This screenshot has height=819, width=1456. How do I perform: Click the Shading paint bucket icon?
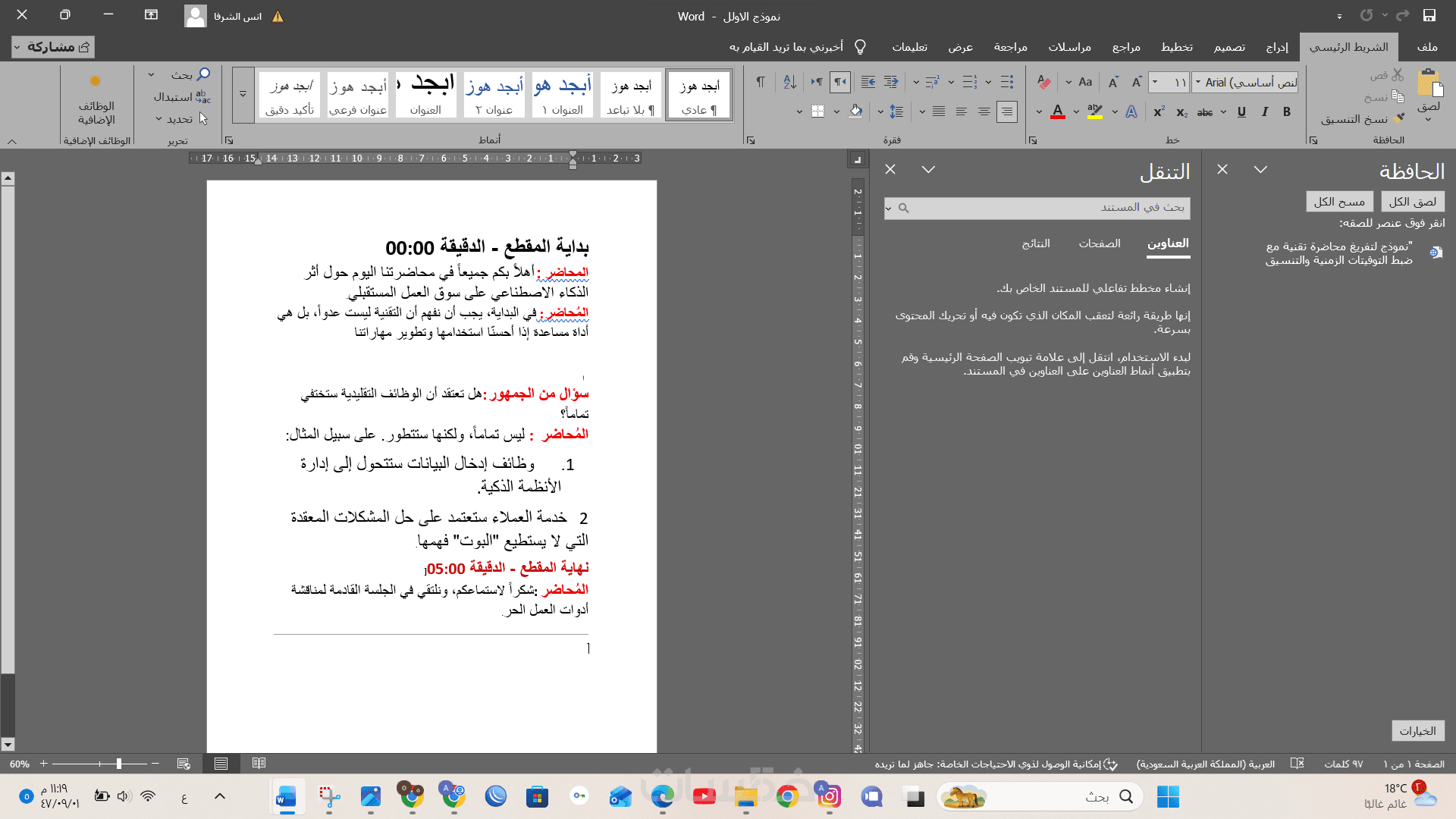point(855,112)
